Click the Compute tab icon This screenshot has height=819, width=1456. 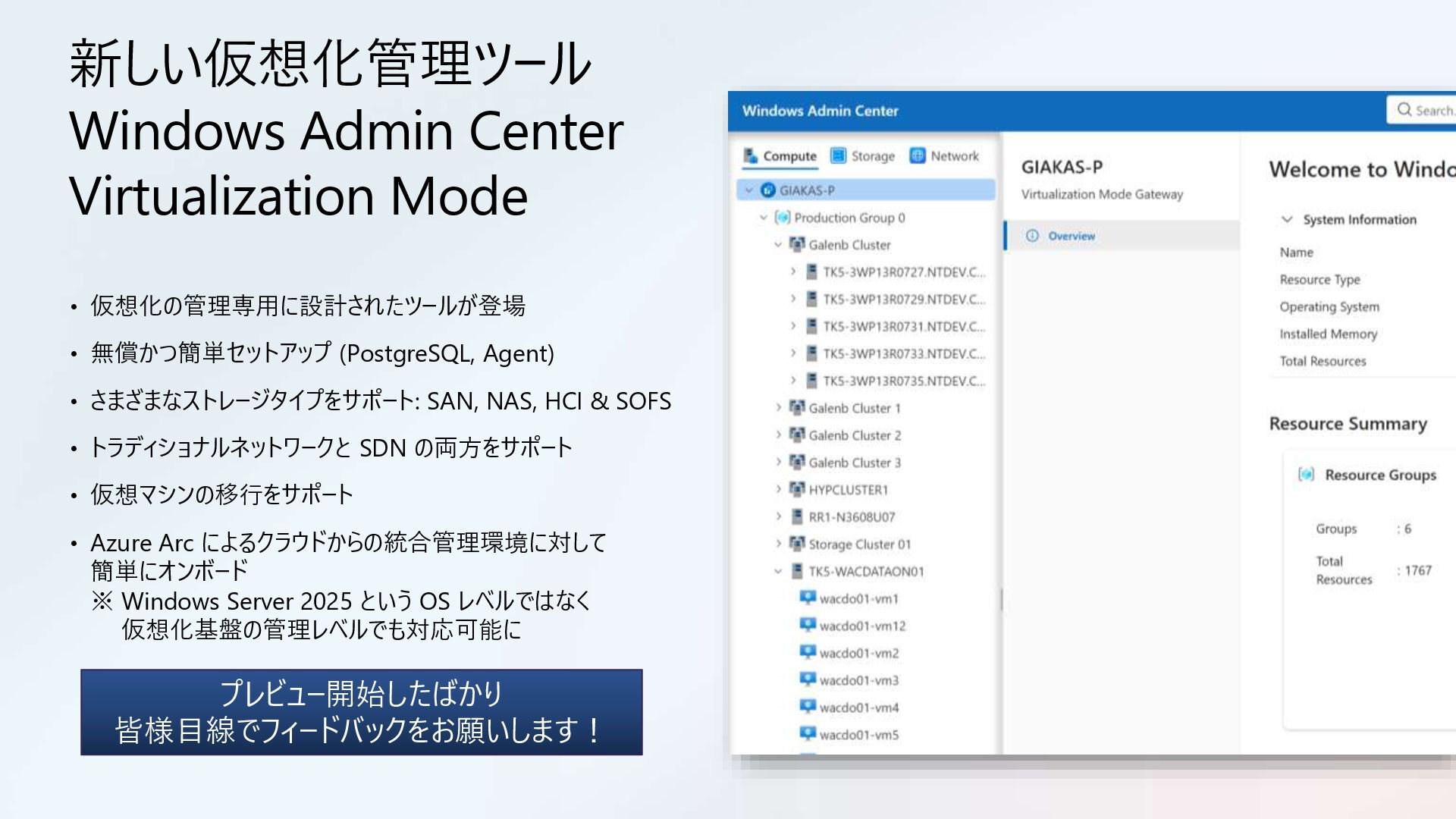(x=751, y=155)
